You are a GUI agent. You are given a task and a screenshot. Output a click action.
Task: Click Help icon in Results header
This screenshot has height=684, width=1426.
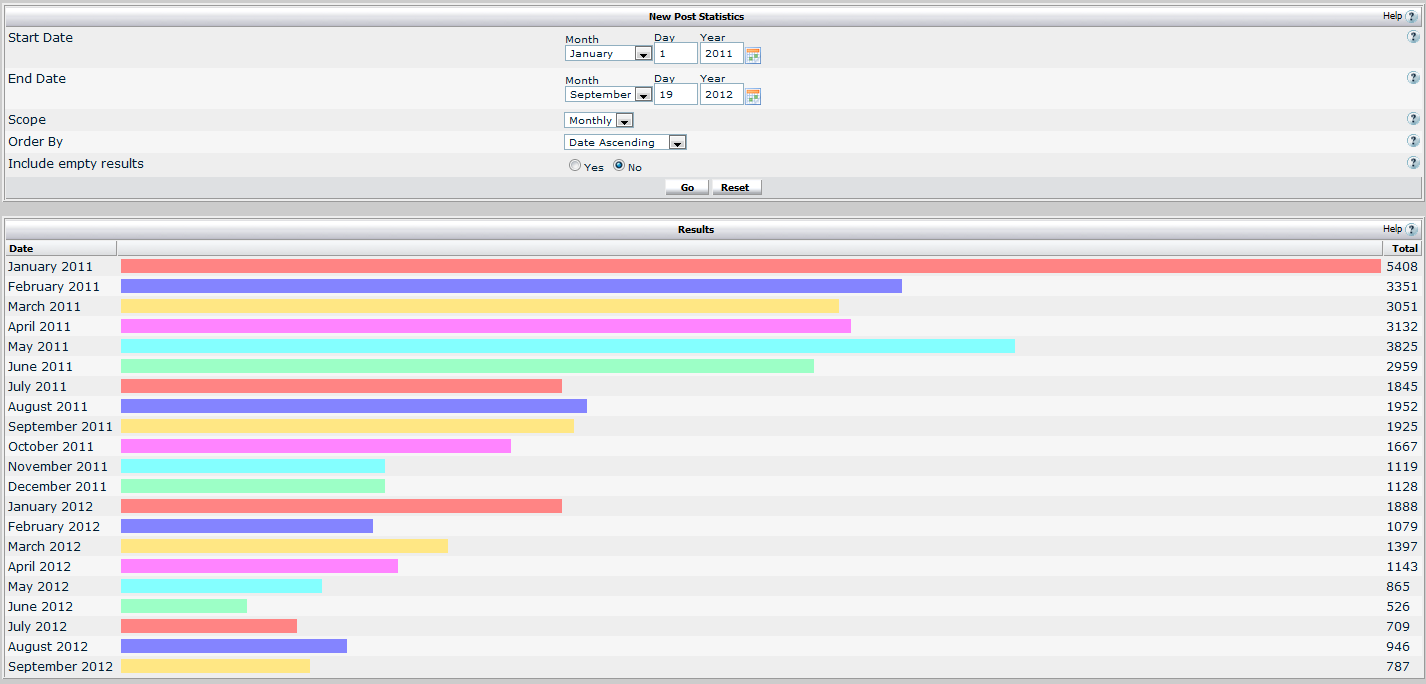1411,230
